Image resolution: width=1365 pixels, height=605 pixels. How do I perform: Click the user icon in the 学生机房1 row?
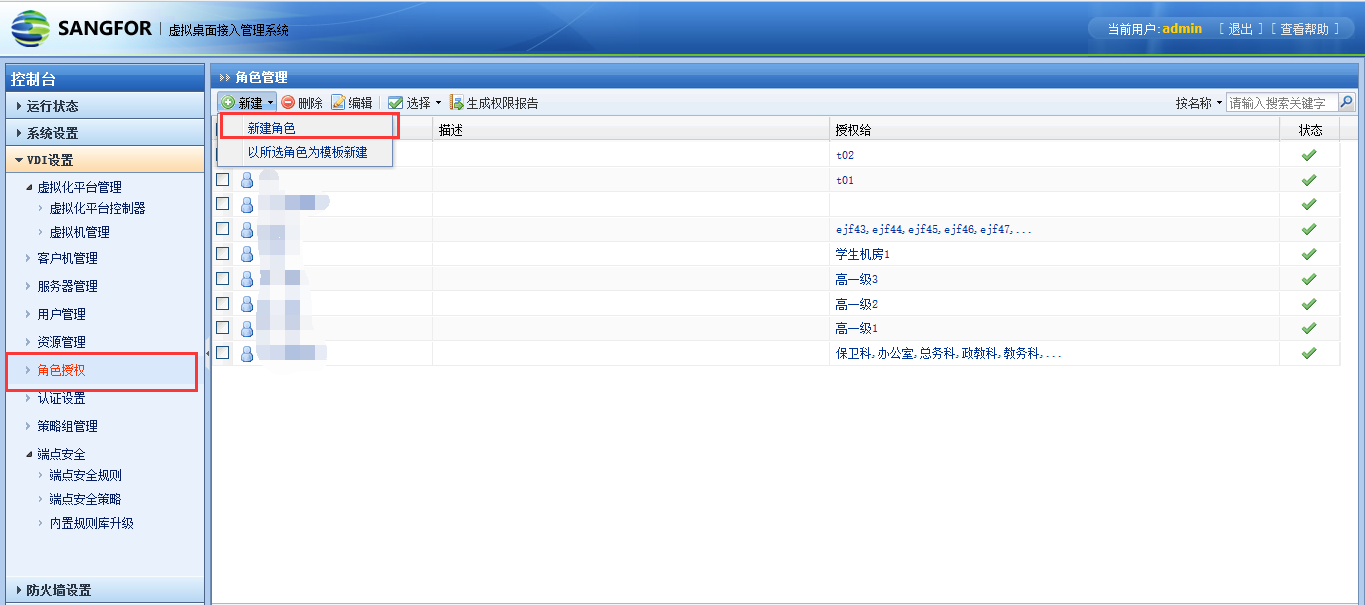pos(247,254)
